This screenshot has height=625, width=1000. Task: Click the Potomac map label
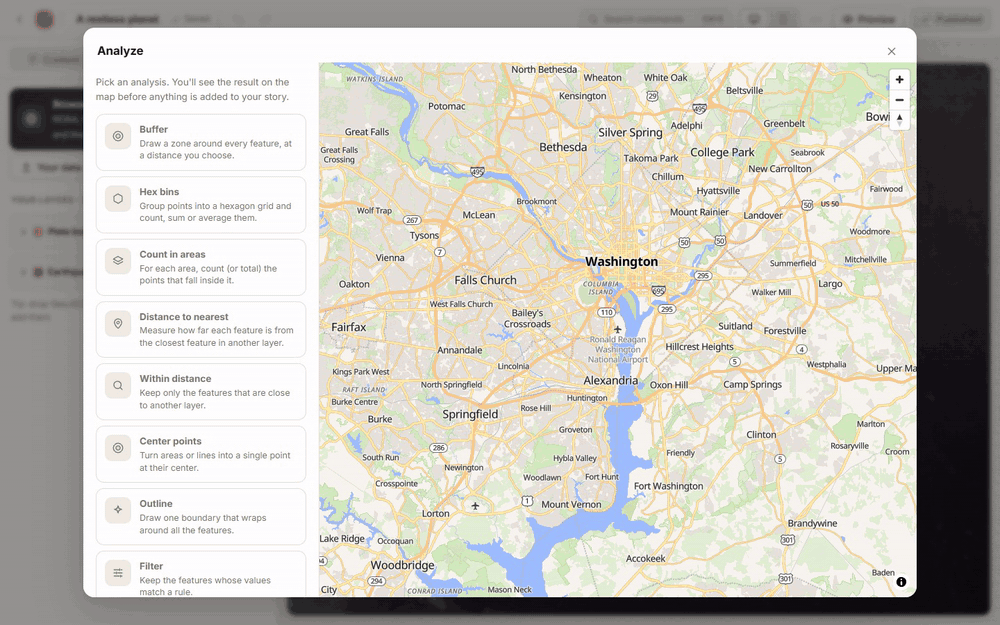446,107
